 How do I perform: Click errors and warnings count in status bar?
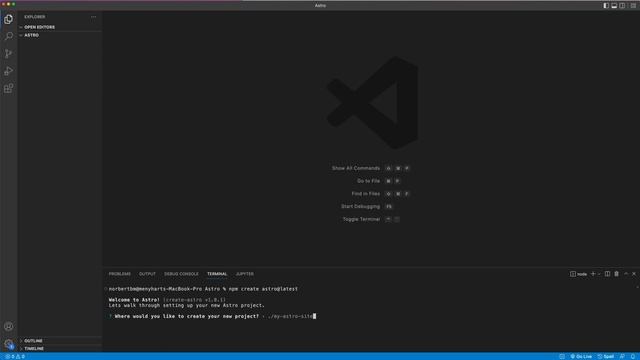[x=15, y=356]
